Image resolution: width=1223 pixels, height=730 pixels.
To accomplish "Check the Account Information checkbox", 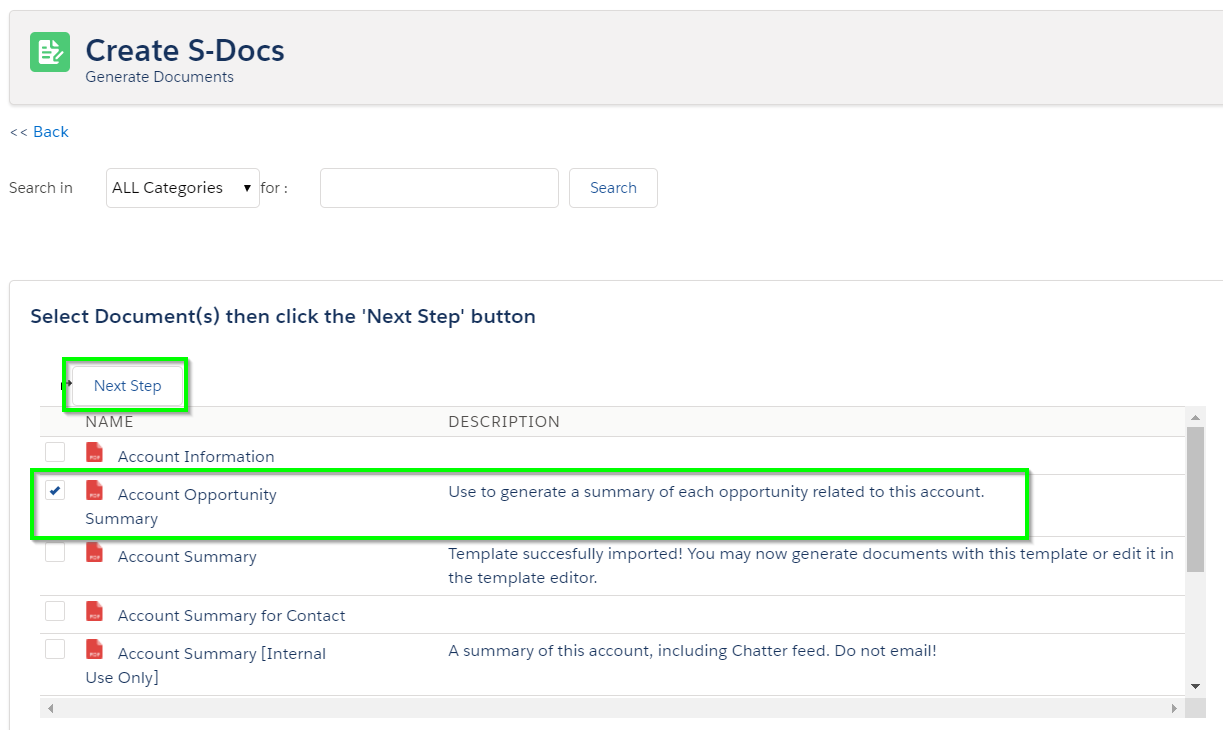I will [55, 451].
